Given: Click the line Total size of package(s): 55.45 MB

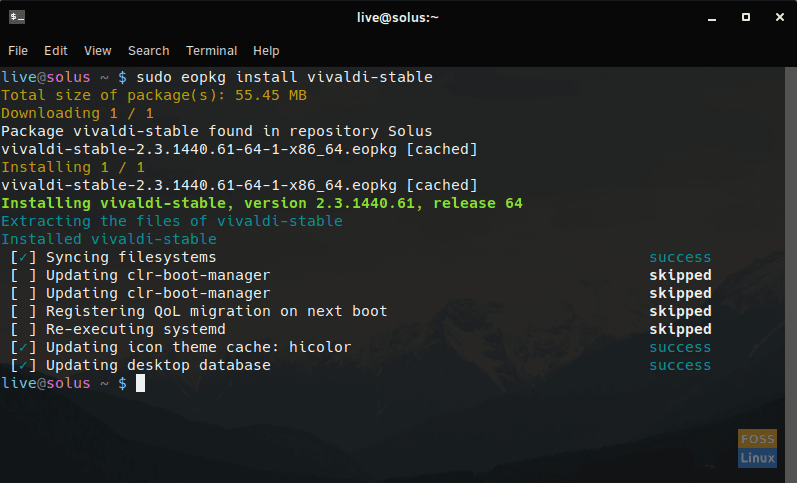Looking at the screenshot, I should click(154, 95).
